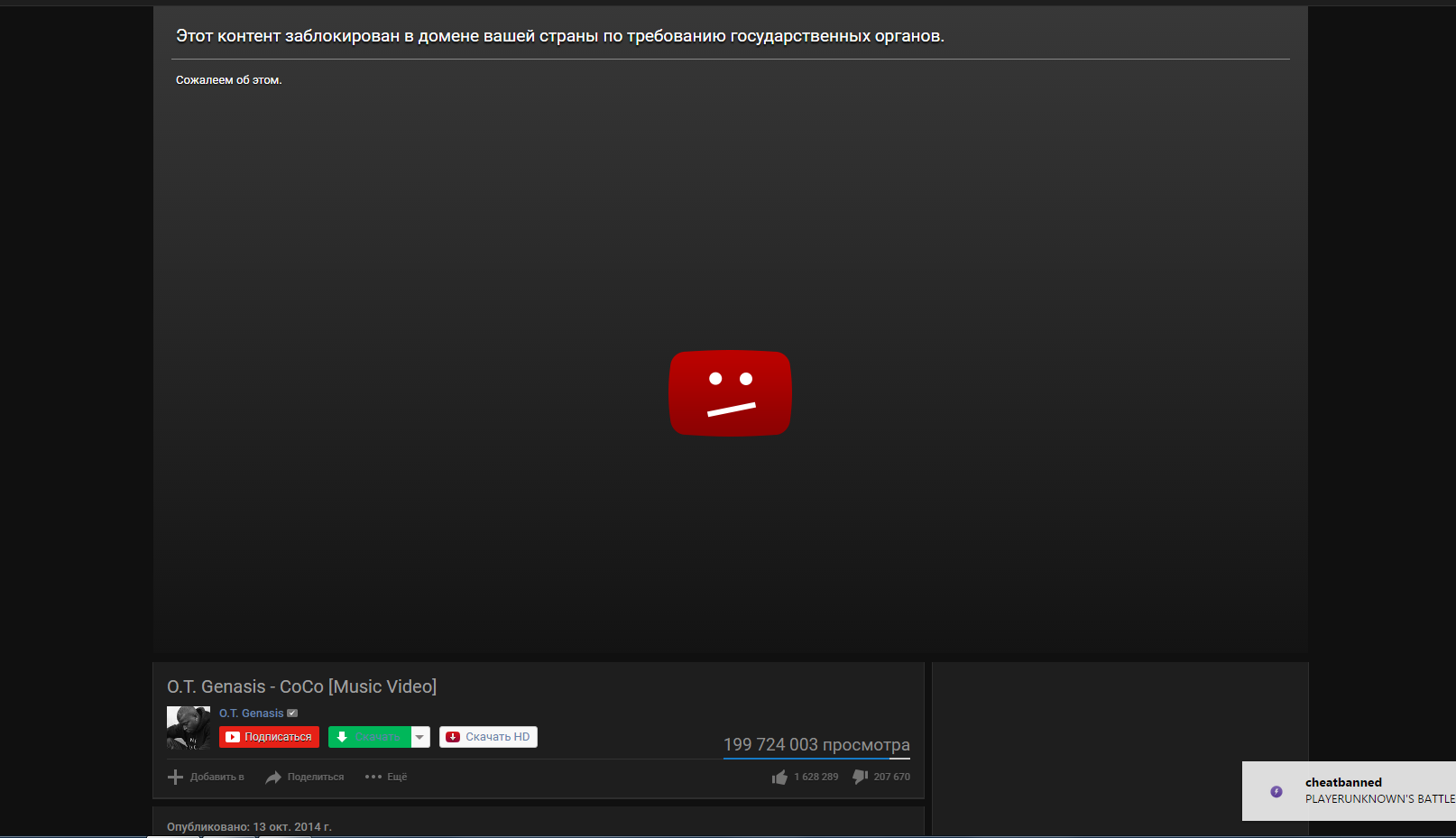This screenshot has width=1456, height=838.
Task: Dislike the video with the thumbs-down icon
Action: (x=861, y=777)
